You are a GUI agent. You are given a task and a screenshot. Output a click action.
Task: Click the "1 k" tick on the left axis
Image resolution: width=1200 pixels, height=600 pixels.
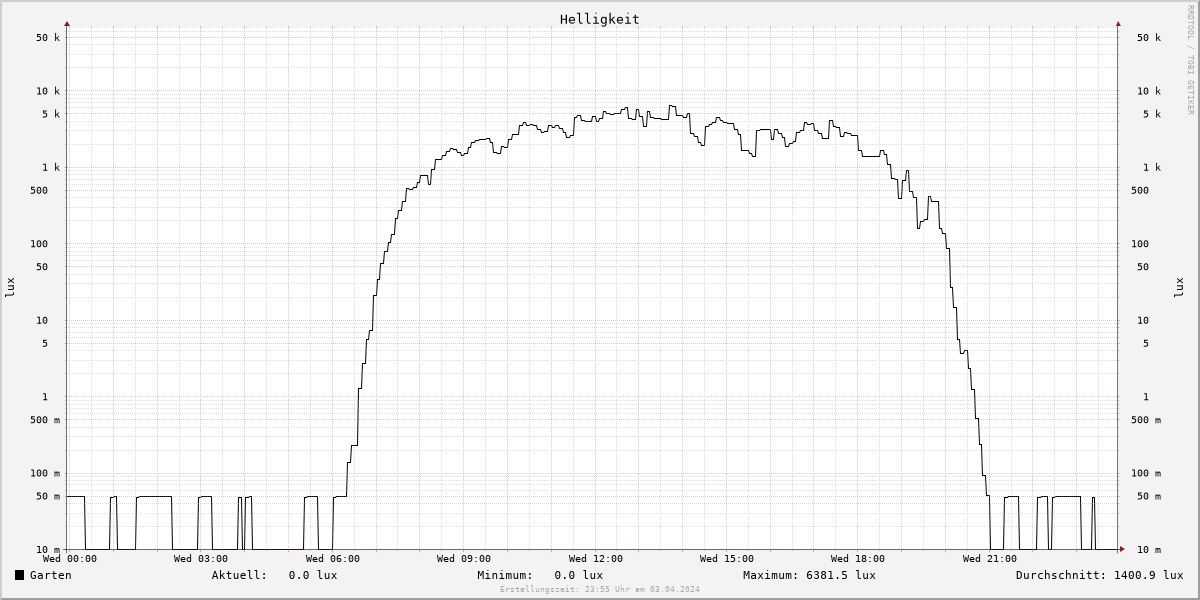coord(51,168)
